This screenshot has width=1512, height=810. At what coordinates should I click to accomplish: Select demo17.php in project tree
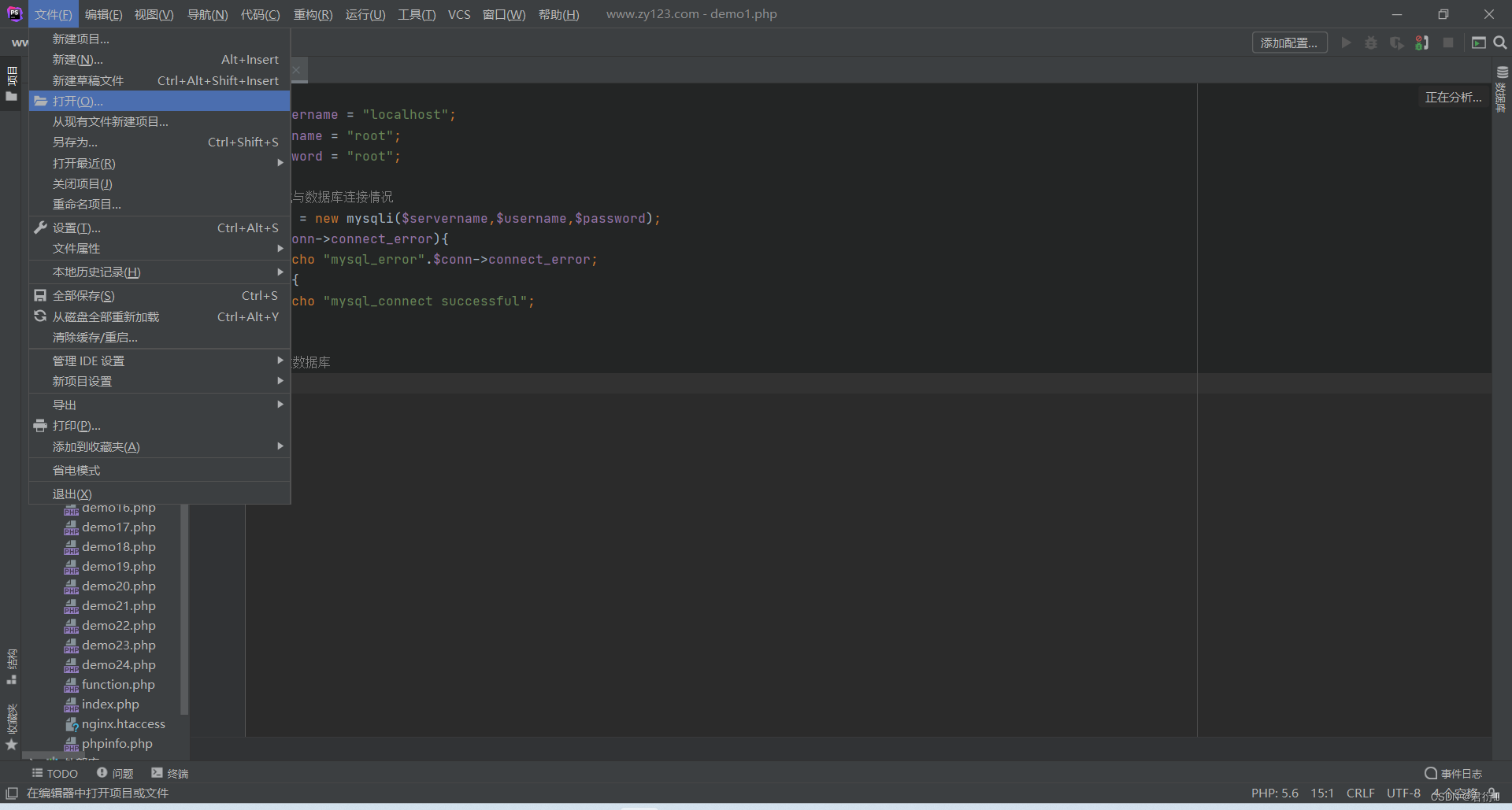[x=118, y=527]
